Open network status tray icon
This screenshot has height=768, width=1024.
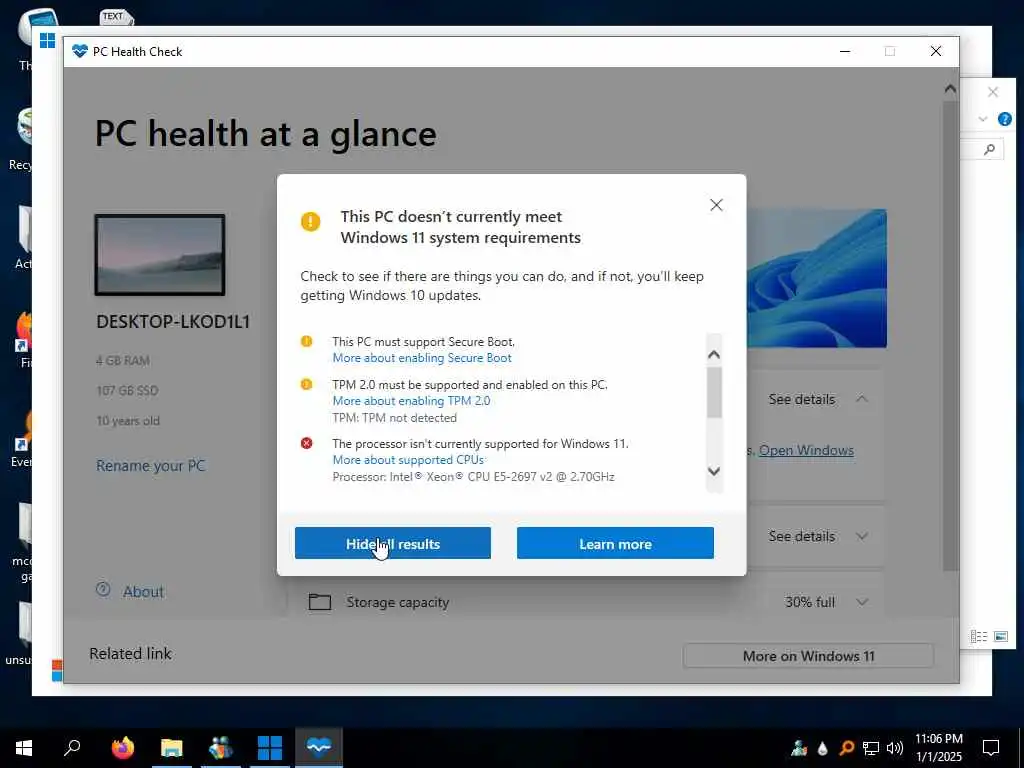click(x=871, y=748)
